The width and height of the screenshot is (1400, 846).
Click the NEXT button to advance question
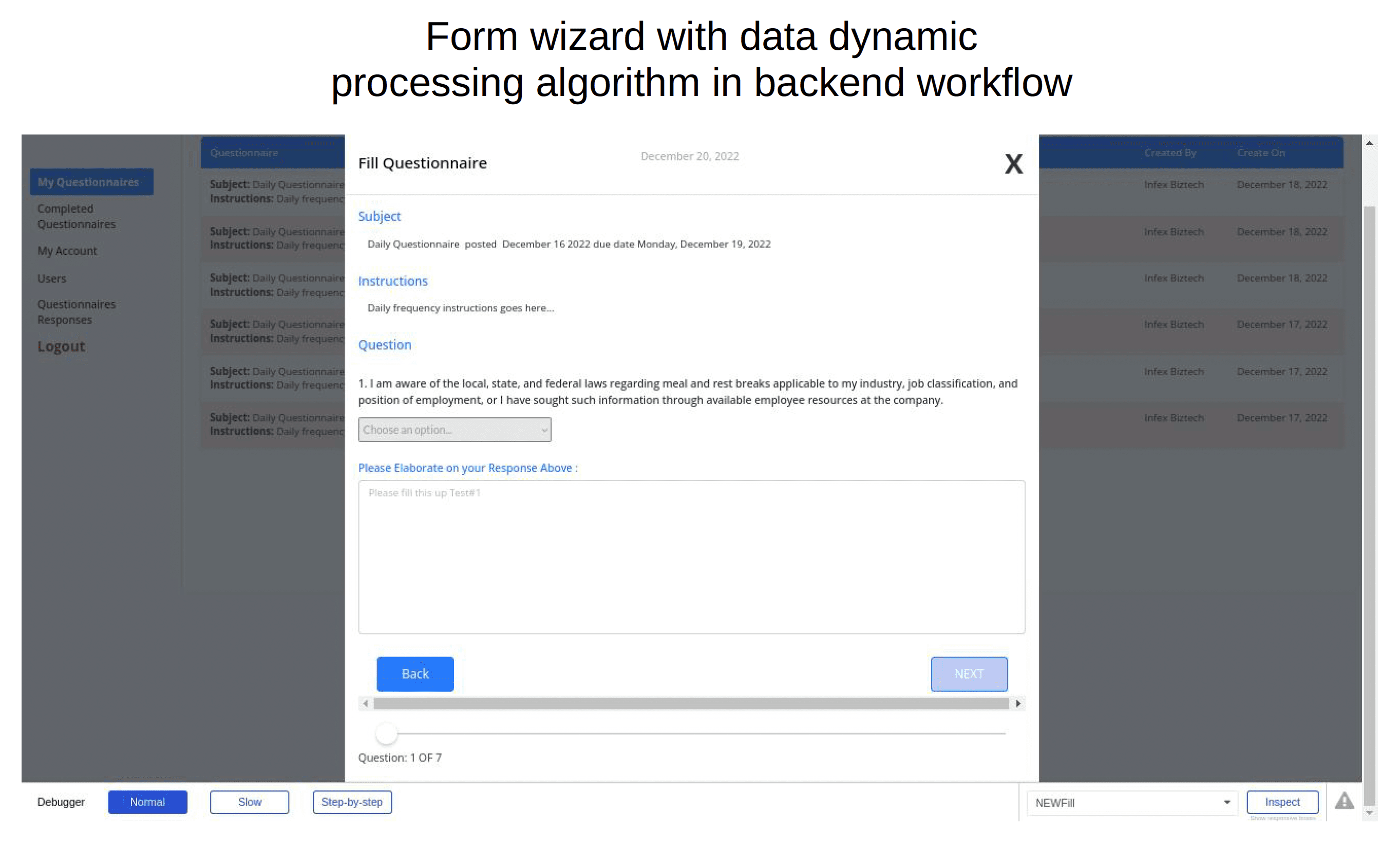[x=968, y=673]
